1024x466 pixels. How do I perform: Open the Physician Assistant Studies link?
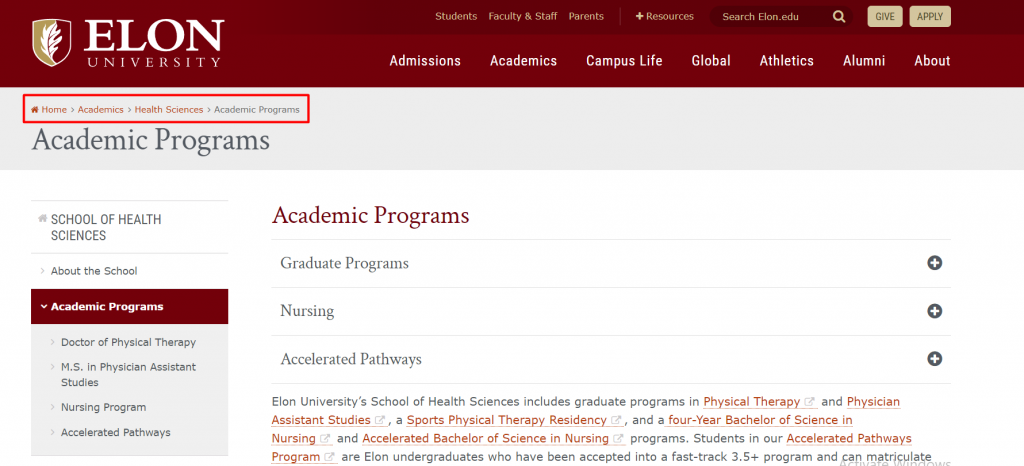873,402
